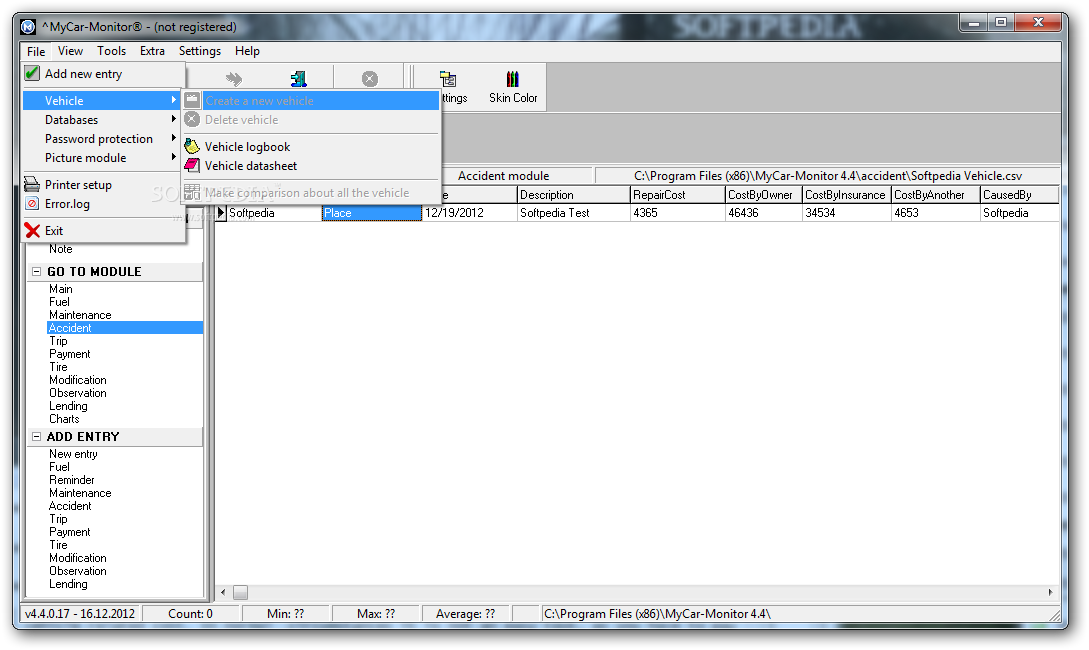Image resolution: width=1089 pixels, height=650 pixels.
Task: Select the highlighted Place cell
Action: pos(372,213)
